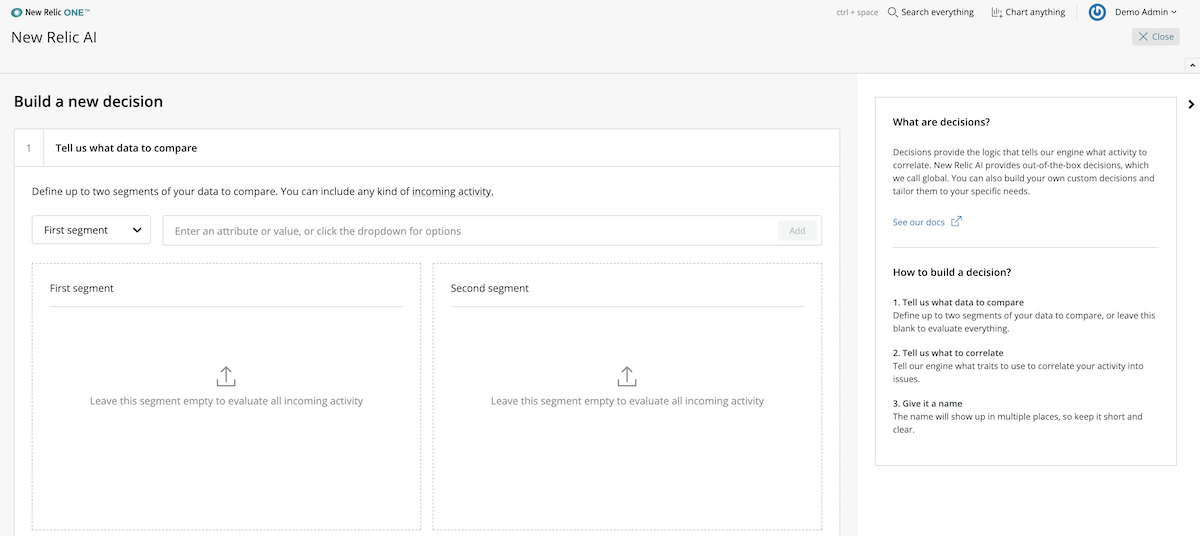Select the step 1 Tell us what data to compare header
The height and width of the screenshot is (536, 1200).
tap(427, 148)
